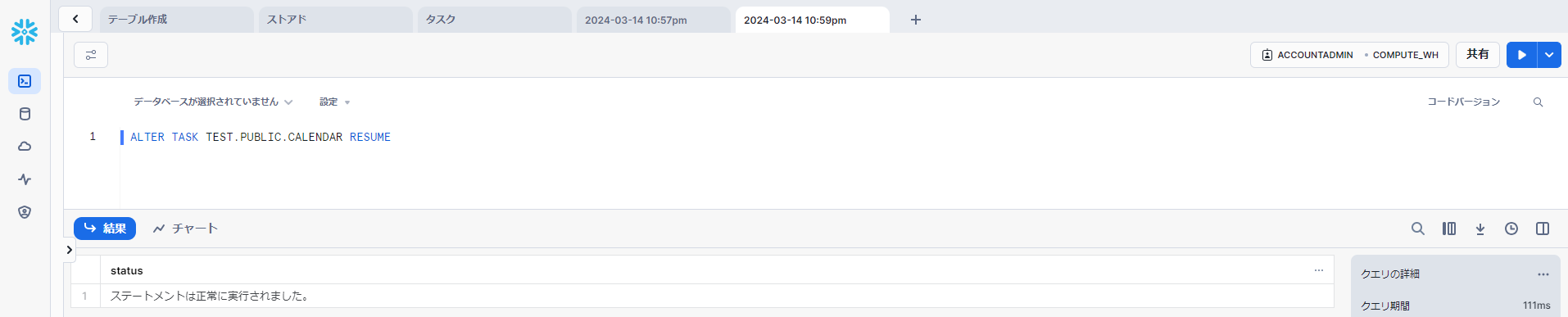Open the filter settings button
Screen dimensions: 1568x317
[91, 55]
